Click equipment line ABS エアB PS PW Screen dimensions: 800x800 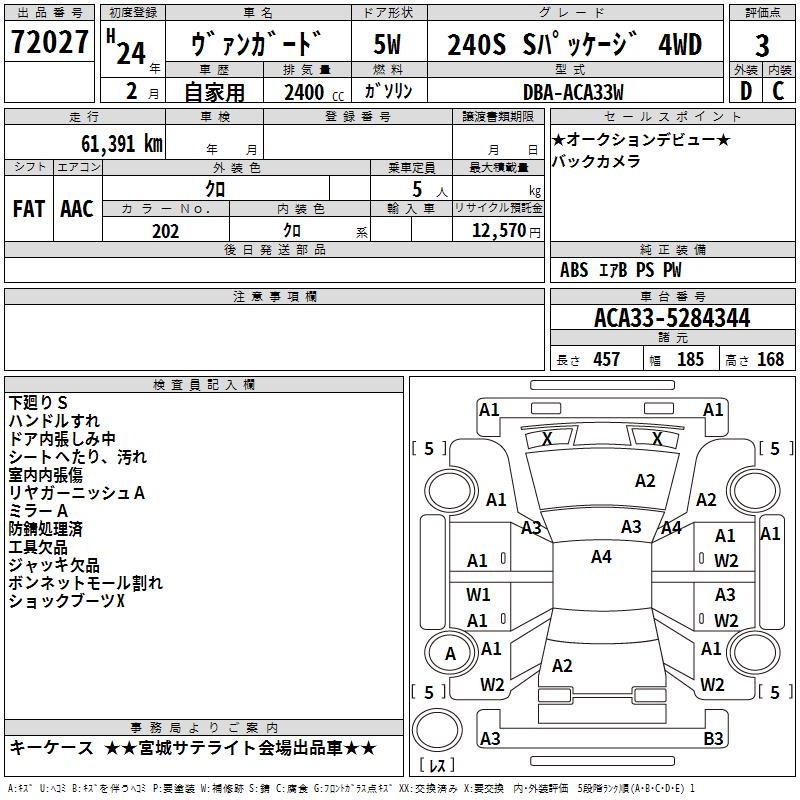[620, 270]
